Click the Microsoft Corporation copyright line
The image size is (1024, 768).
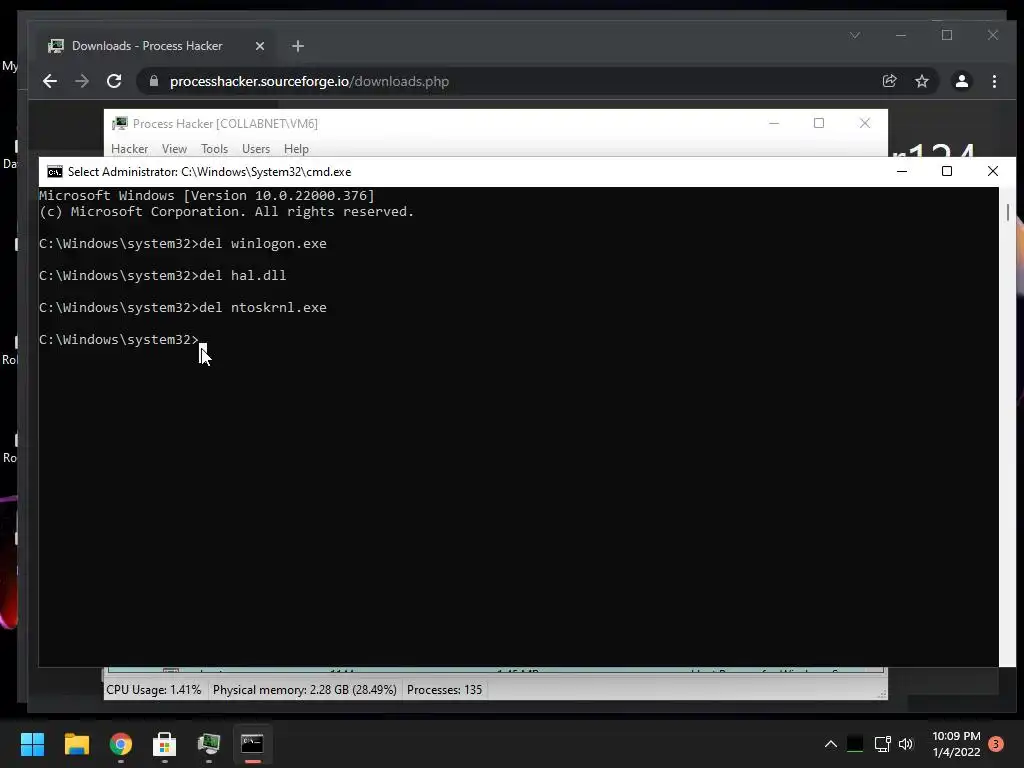pos(227,212)
